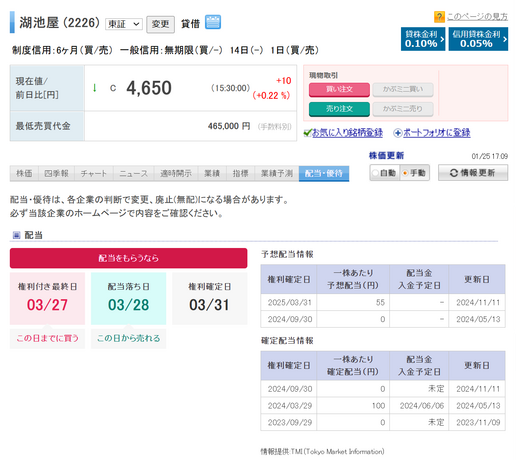
Task: Click the 2023/09/29 confirmed dividend date cell
Action: (x=289, y=422)
